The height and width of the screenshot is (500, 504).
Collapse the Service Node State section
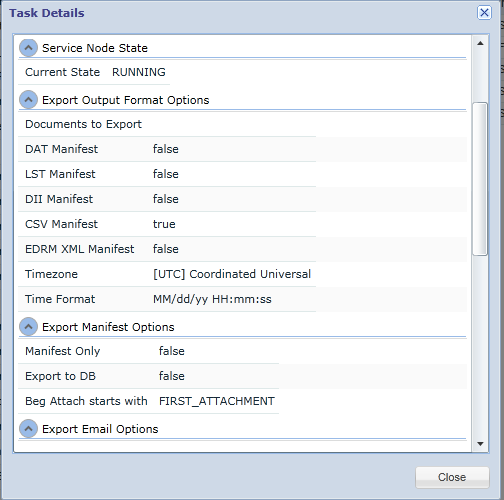pyautogui.click(x=28, y=48)
